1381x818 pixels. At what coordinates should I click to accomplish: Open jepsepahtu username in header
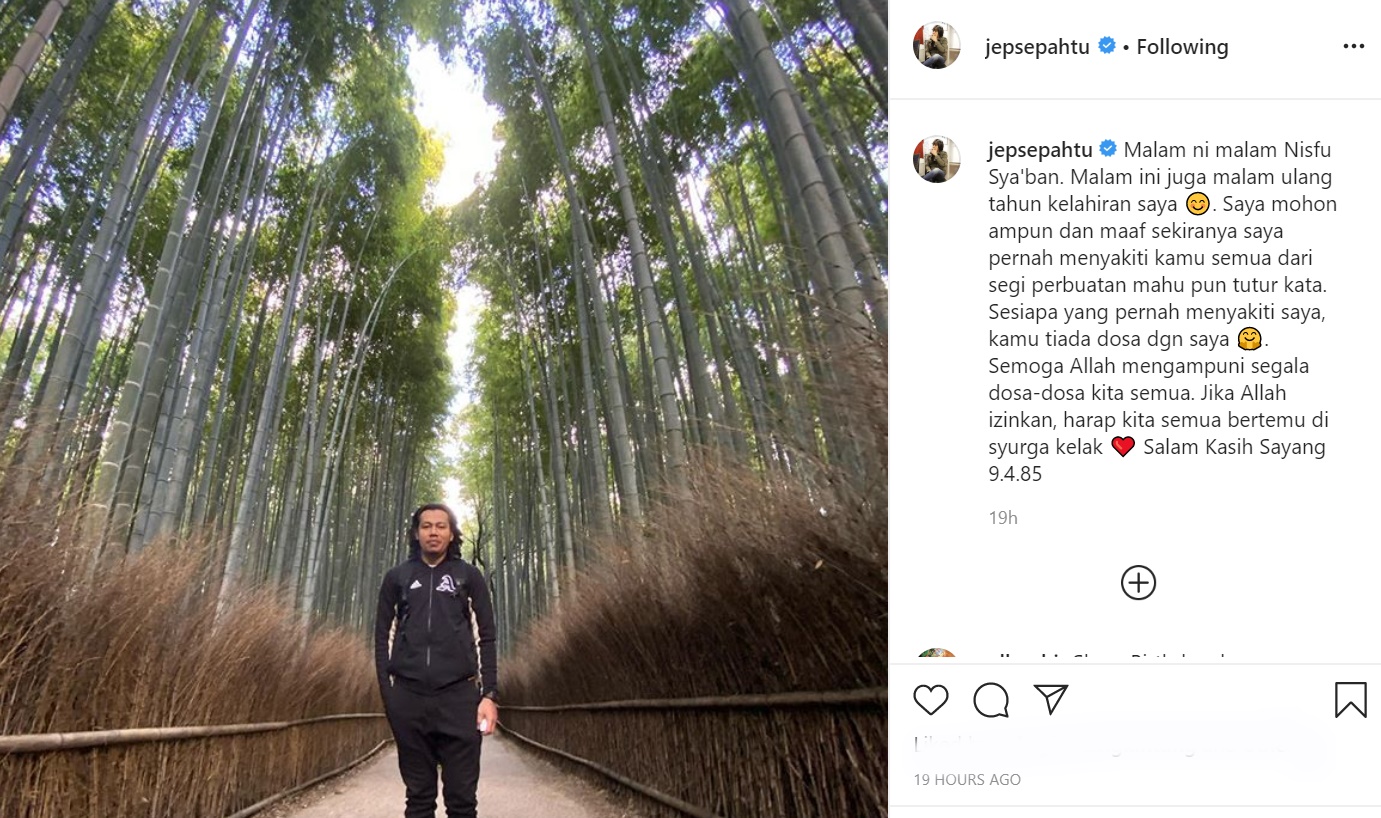point(1036,47)
